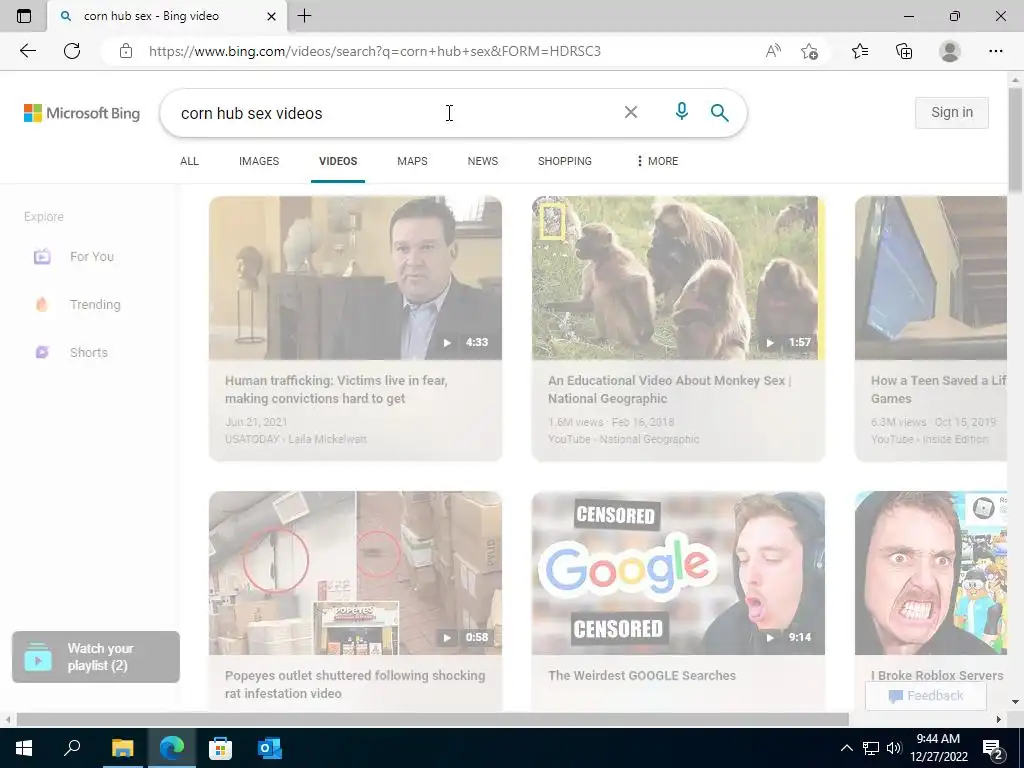Click the vertical scrollbar thumb
This screenshot has width=1024, height=768.
coord(1015,140)
